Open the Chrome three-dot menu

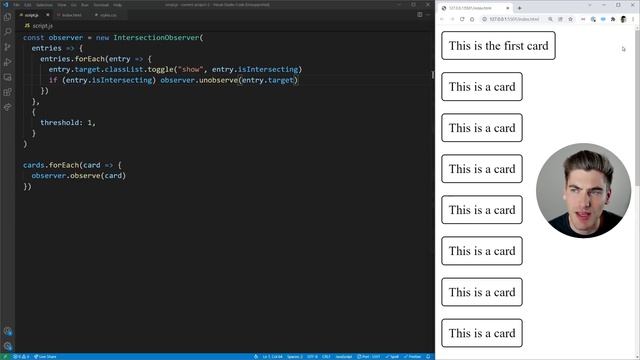pos(633,19)
